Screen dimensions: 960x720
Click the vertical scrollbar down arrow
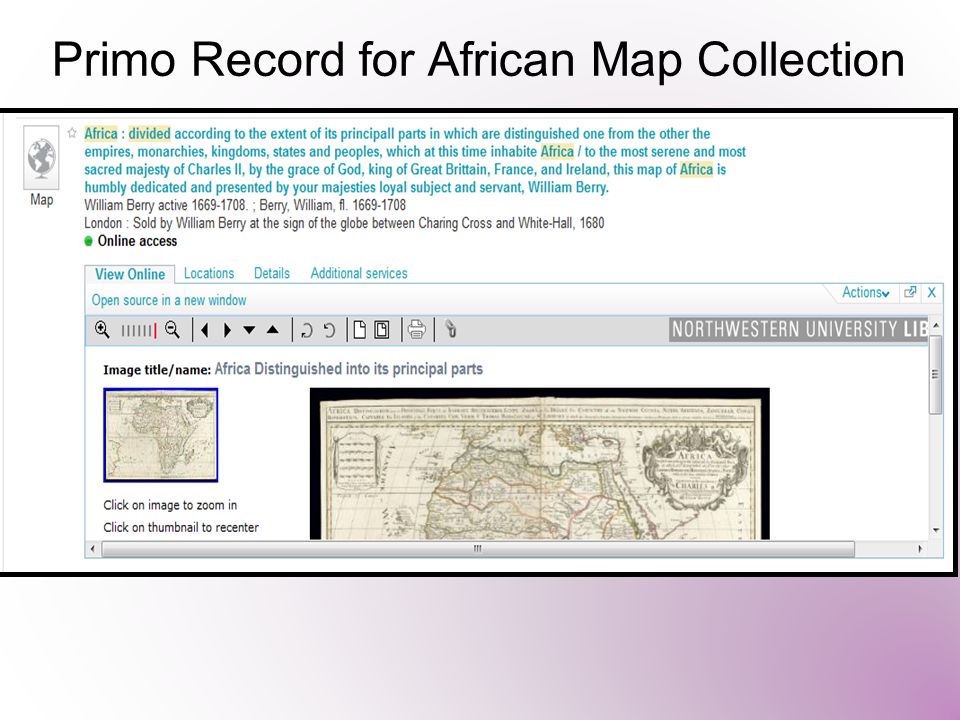coord(936,530)
